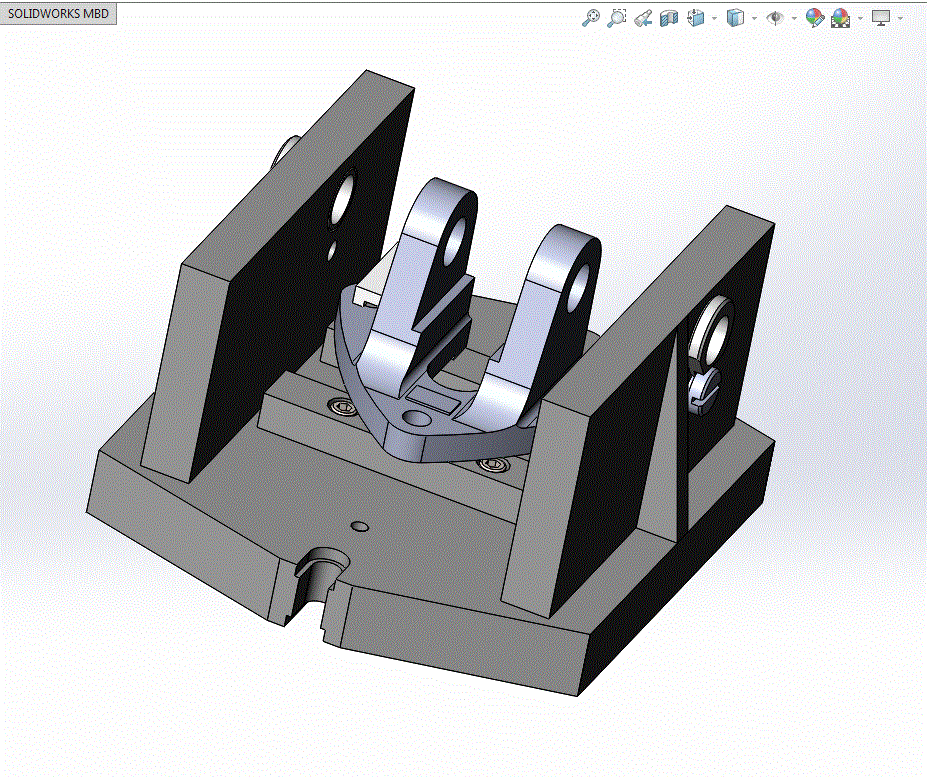The image size is (927, 777).
Task: Select the small hole on base plate
Action: pyautogui.click(x=360, y=526)
